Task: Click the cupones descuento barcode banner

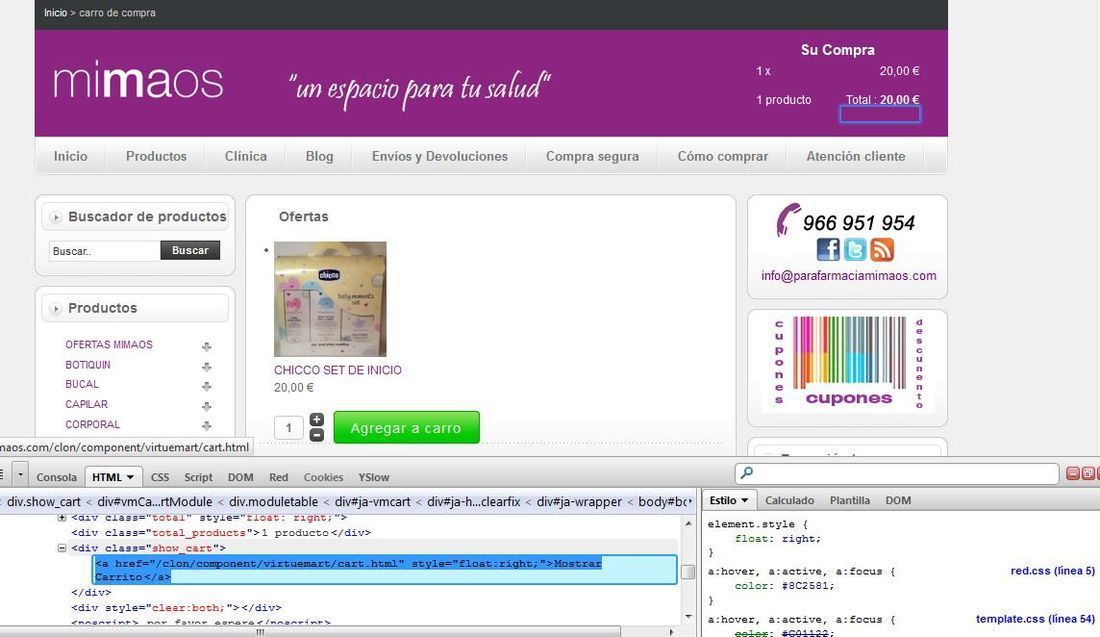Action: pos(848,362)
